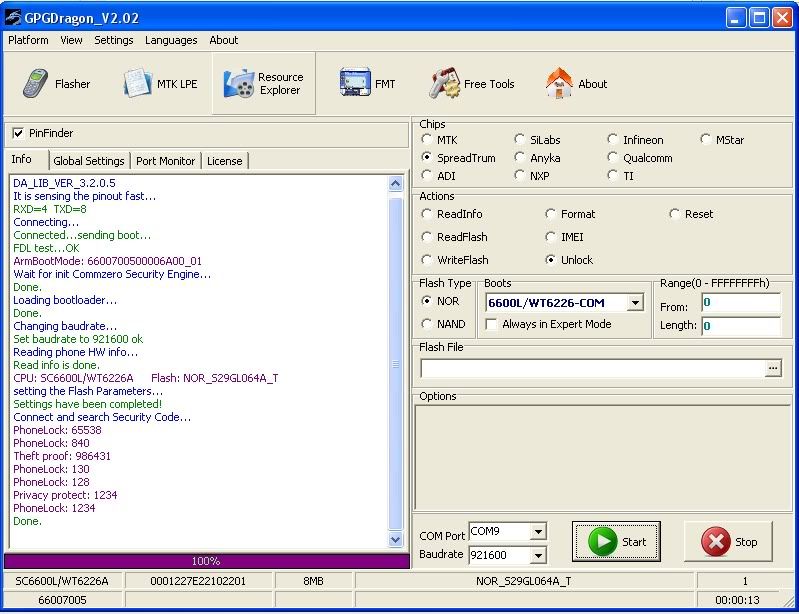
Task: Select the Anyka chip option
Action: (x=519, y=157)
